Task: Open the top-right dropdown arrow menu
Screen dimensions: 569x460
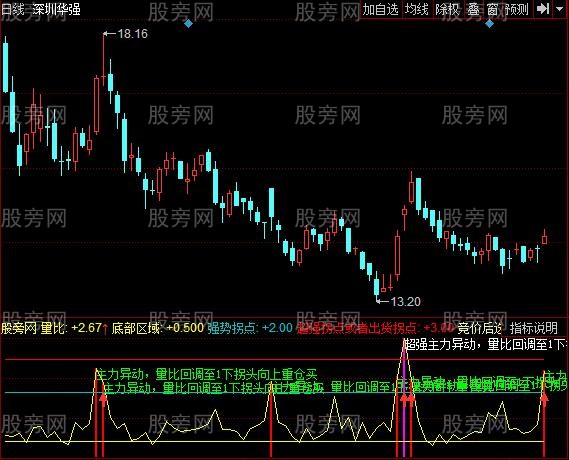Action: [x=560, y=9]
